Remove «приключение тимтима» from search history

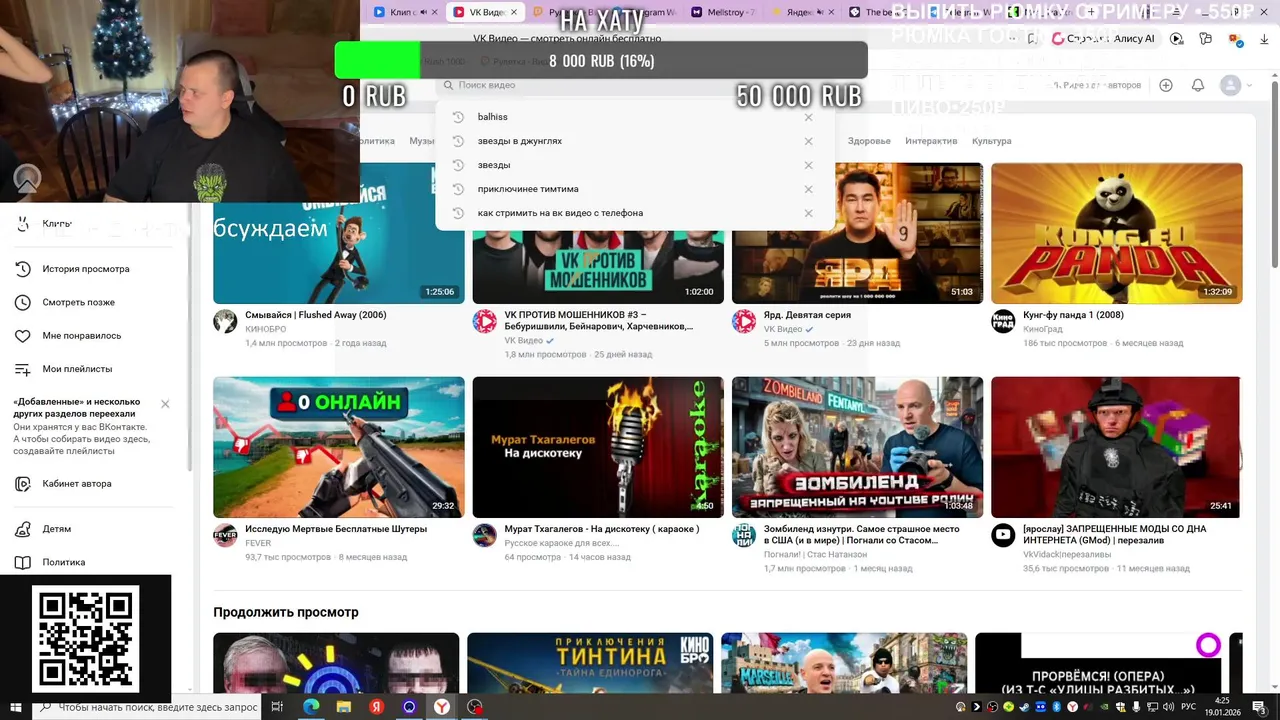click(x=808, y=189)
